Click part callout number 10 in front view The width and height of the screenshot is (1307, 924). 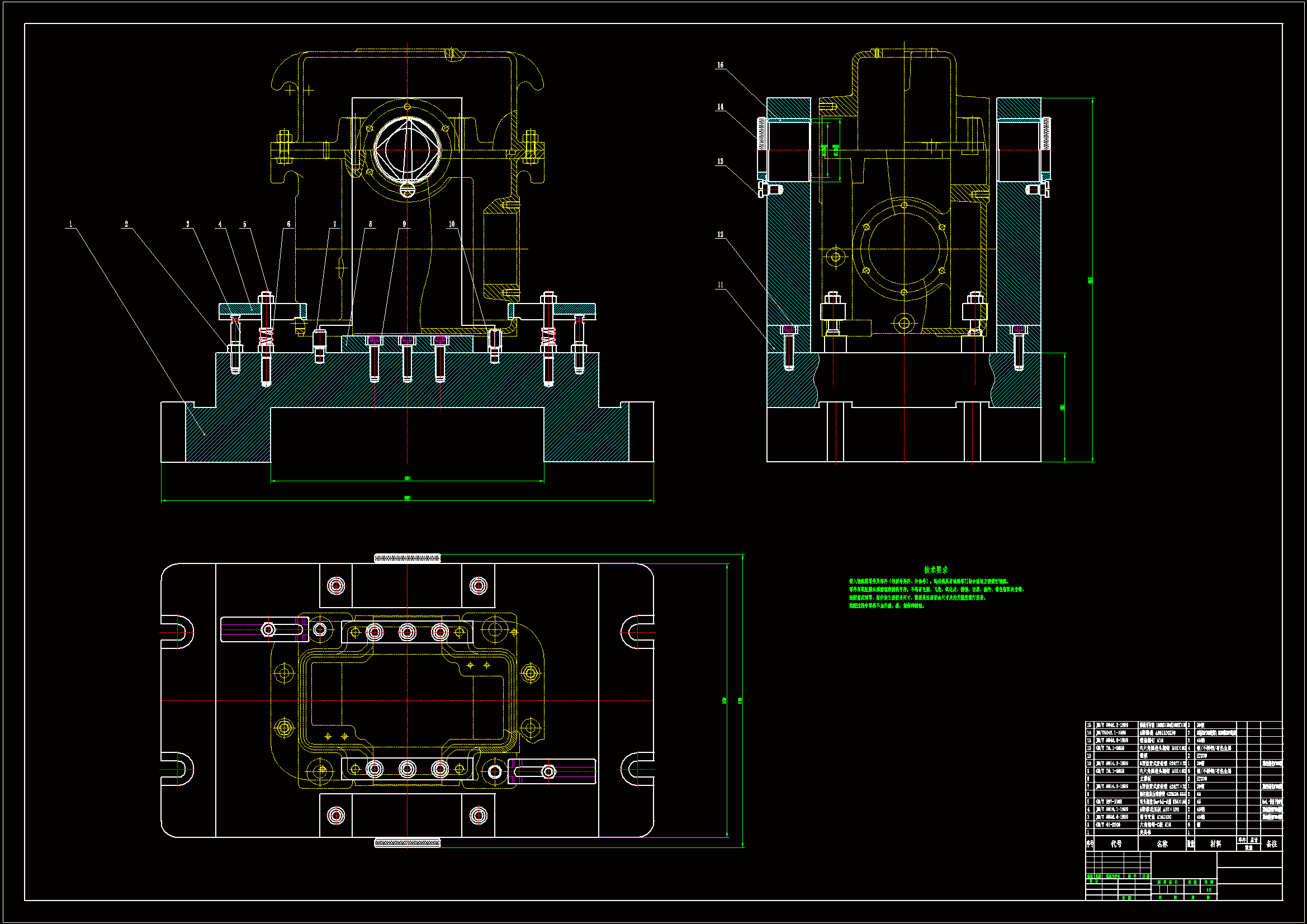pyautogui.click(x=452, y=224)
